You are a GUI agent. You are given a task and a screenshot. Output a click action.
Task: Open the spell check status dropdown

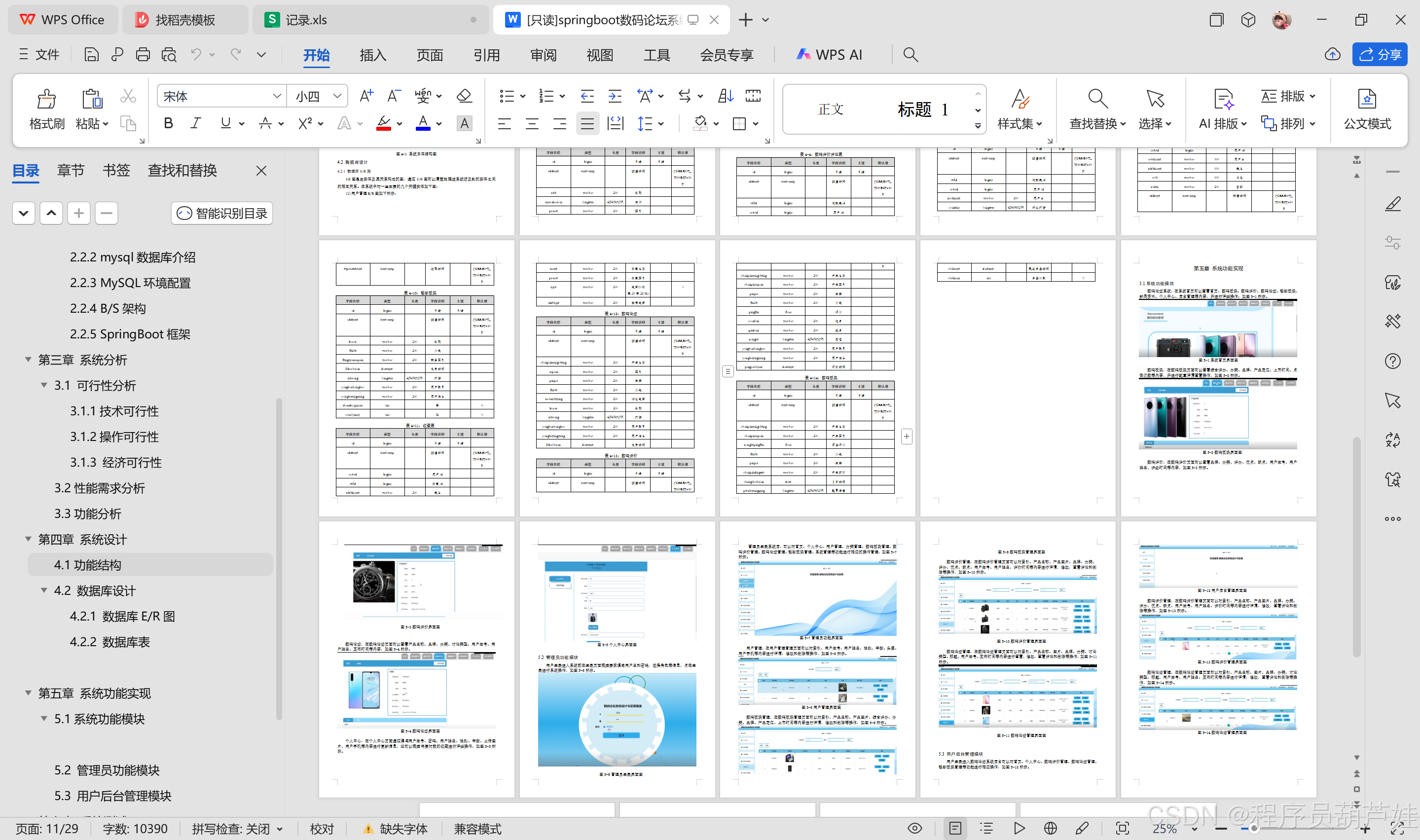coord(280,829)
